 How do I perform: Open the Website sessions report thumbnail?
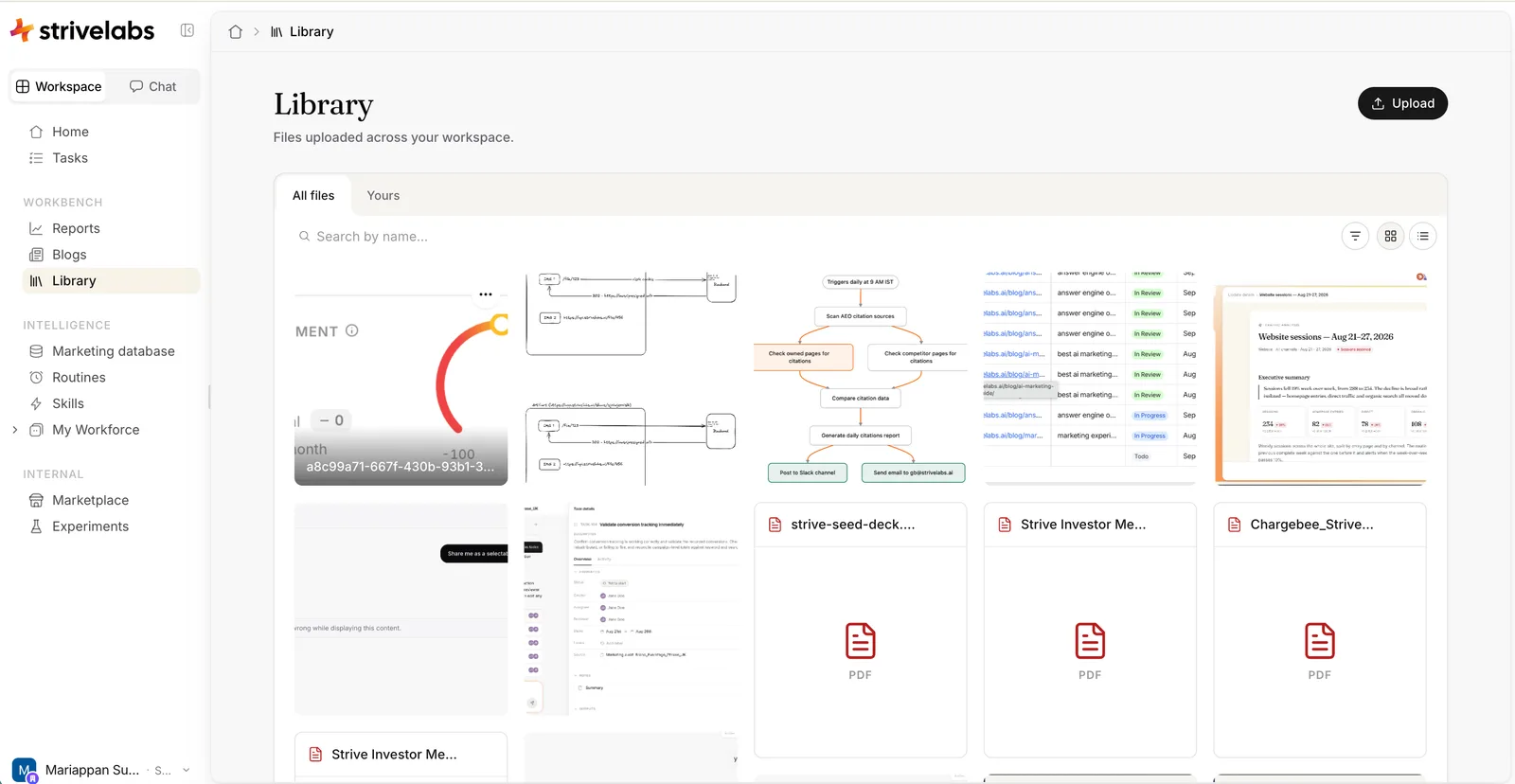tap(1320, 380)
